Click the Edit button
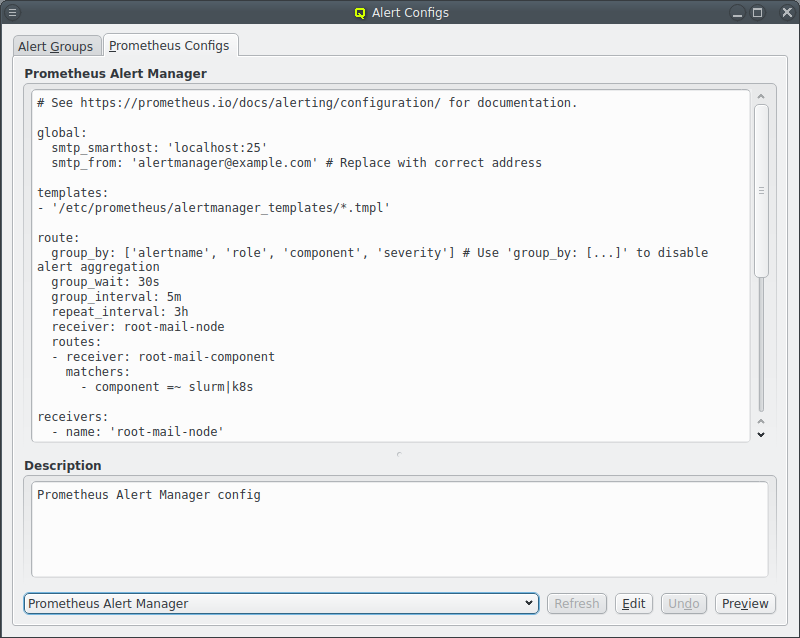The width and height of the screenshot is (800, 638). pyautogui.click(x=634, y=603)
